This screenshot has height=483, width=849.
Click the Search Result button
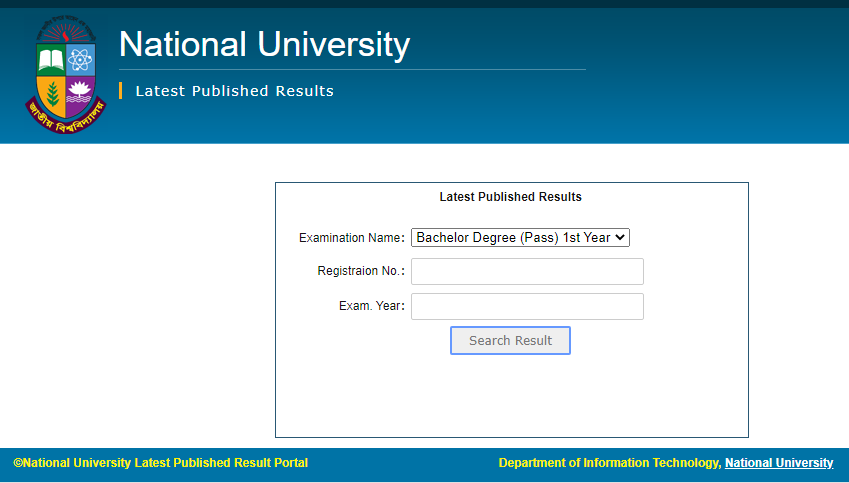point(510,341)
